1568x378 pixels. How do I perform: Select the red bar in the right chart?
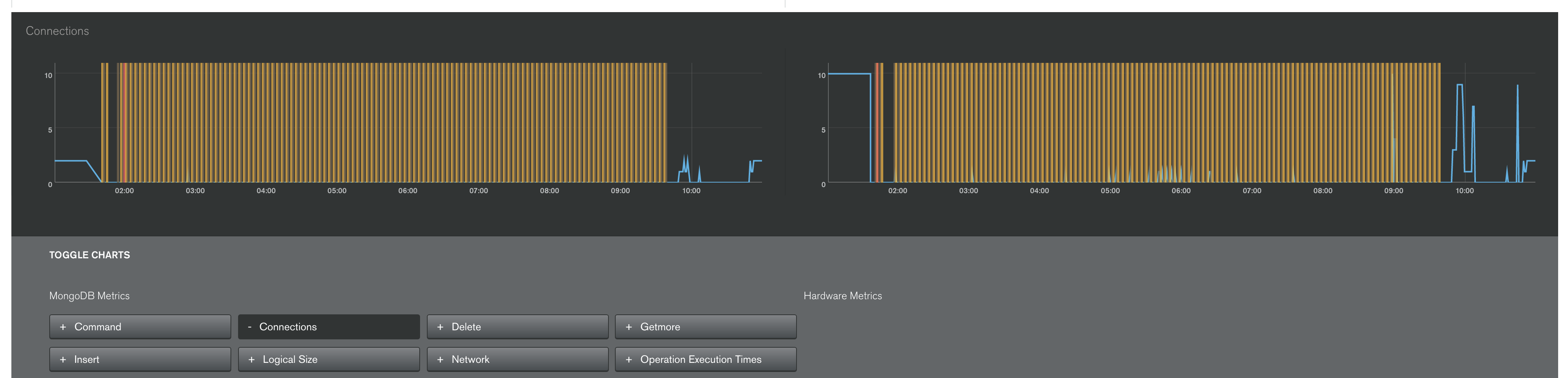[x=877, y=122]
